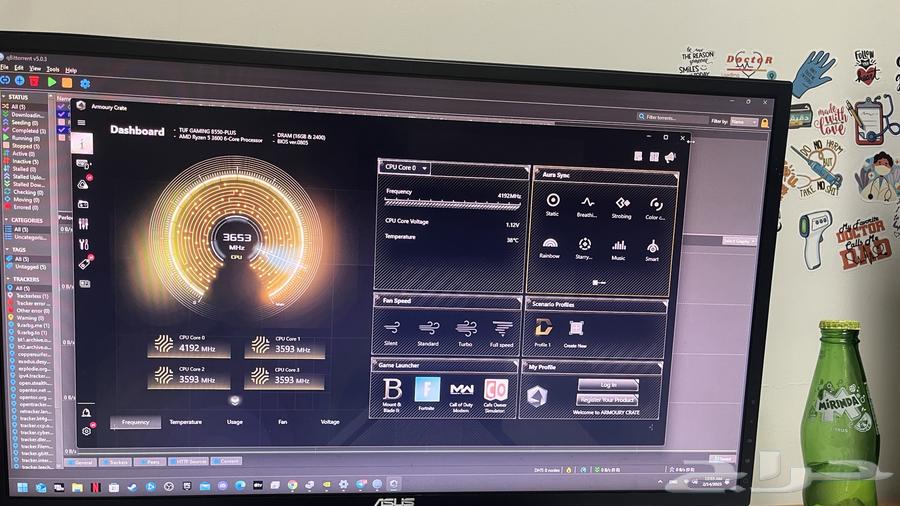Open qBittorrent Help menu
The width and height of the screenshot is (900, 506).
tap(71, 70)
